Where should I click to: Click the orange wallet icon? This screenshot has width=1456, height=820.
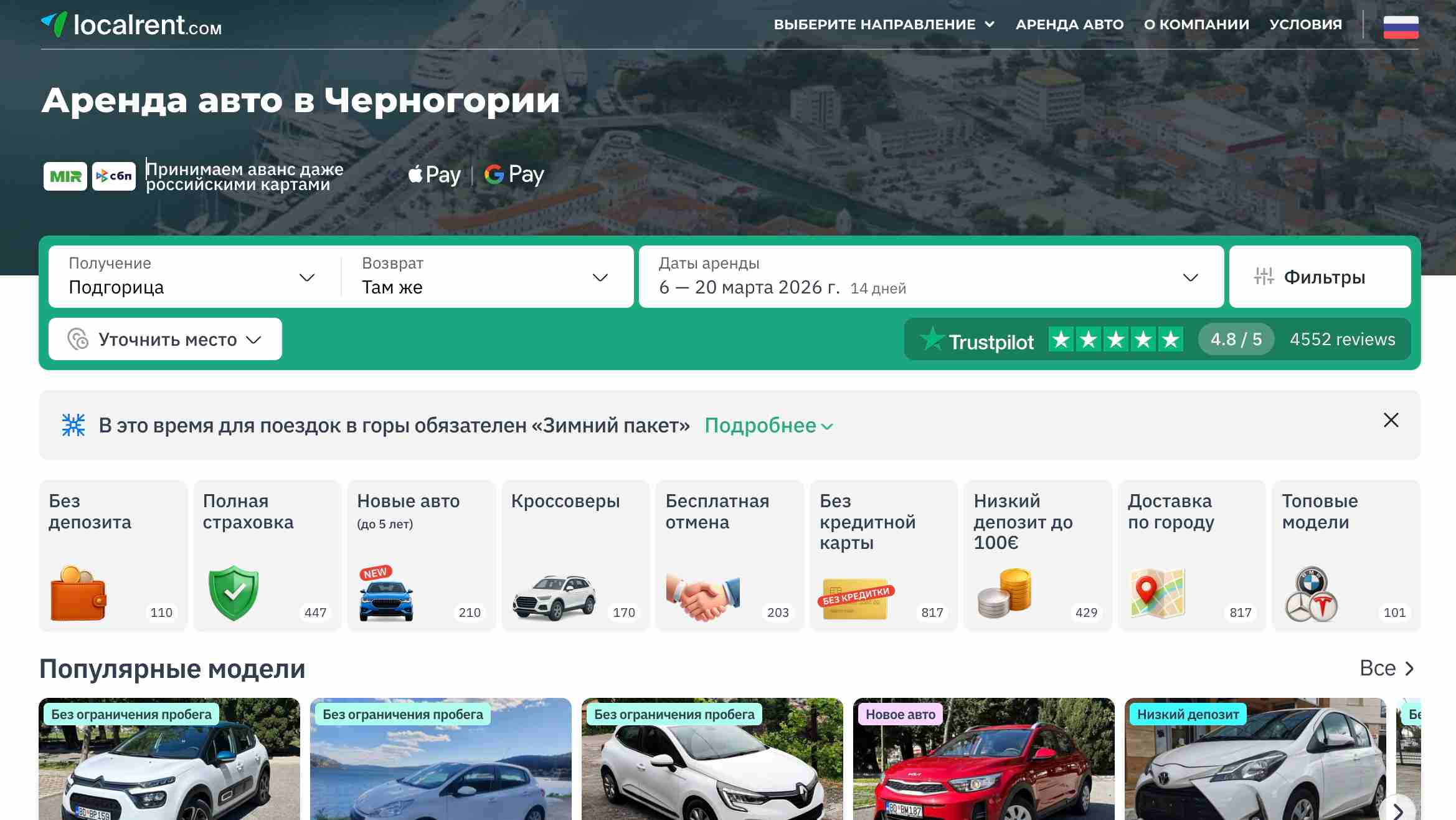tap(78, 593)
